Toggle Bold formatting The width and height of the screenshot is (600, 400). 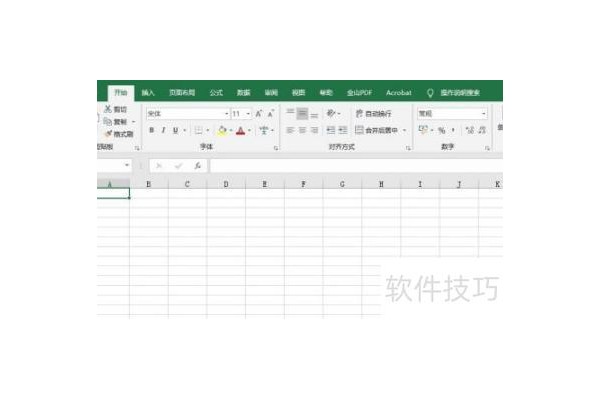(x=152, y=130)
